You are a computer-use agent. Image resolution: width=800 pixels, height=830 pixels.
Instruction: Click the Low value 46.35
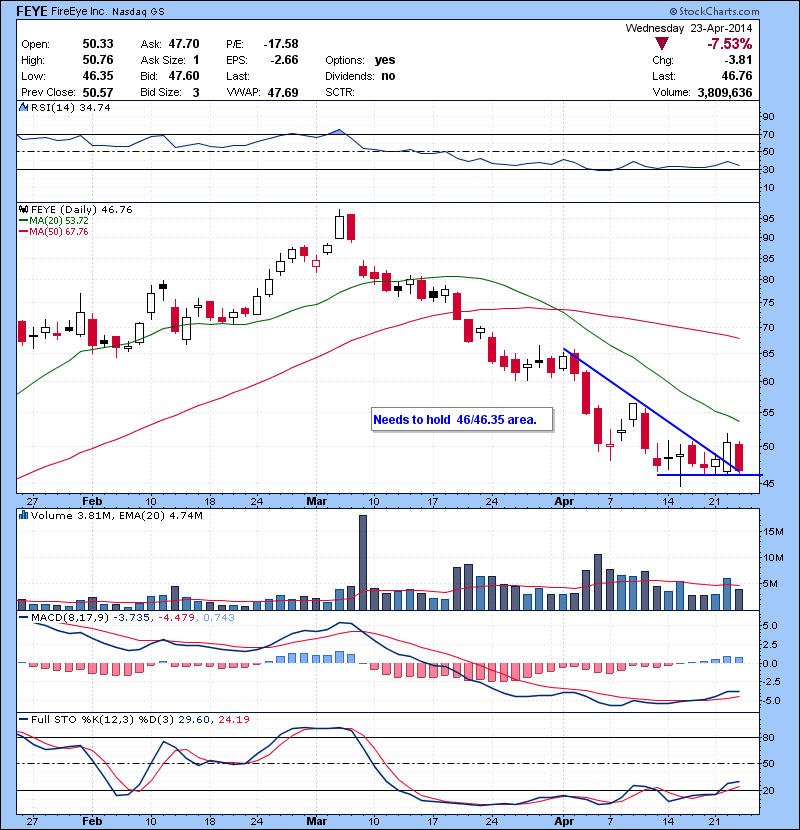click(98, 76)
